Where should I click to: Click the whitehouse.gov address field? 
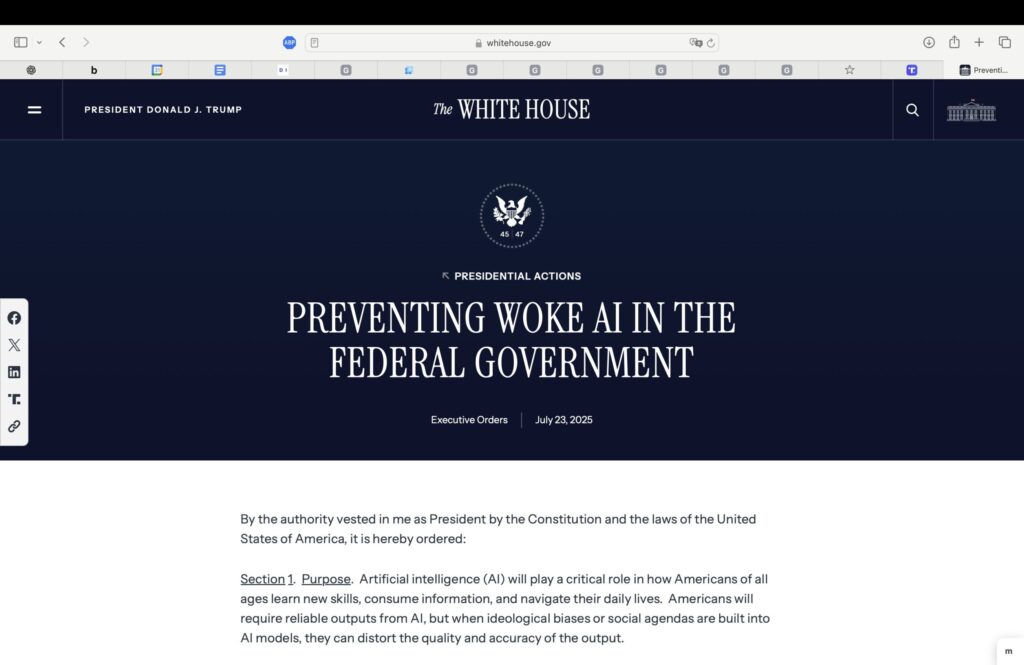[512, 43]
